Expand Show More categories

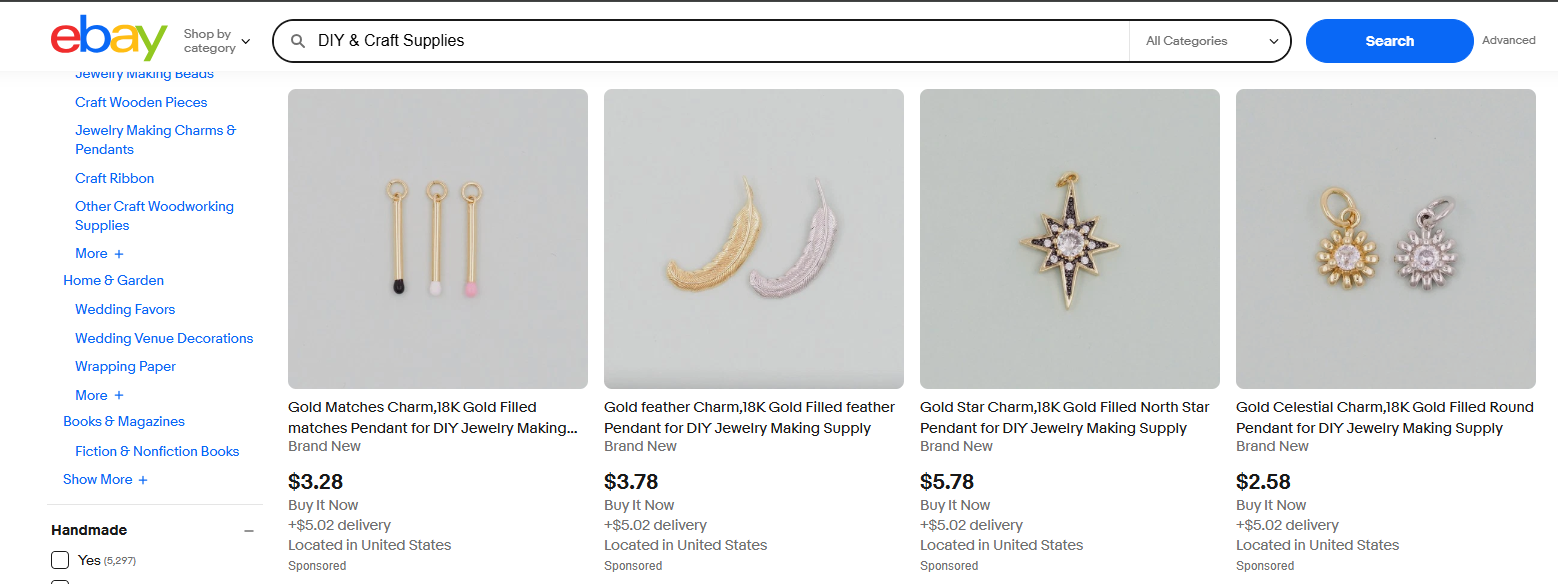click(103, 479)
